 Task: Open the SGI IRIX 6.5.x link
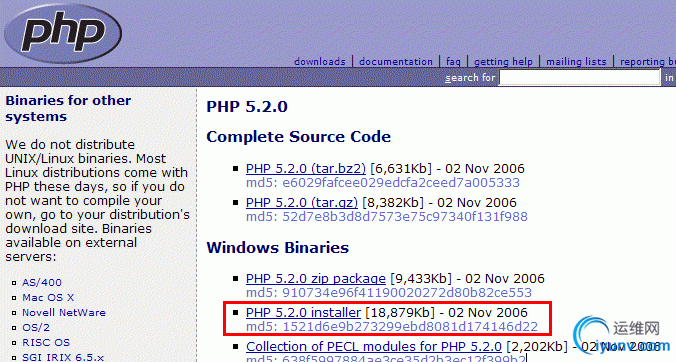coord(63,357)
